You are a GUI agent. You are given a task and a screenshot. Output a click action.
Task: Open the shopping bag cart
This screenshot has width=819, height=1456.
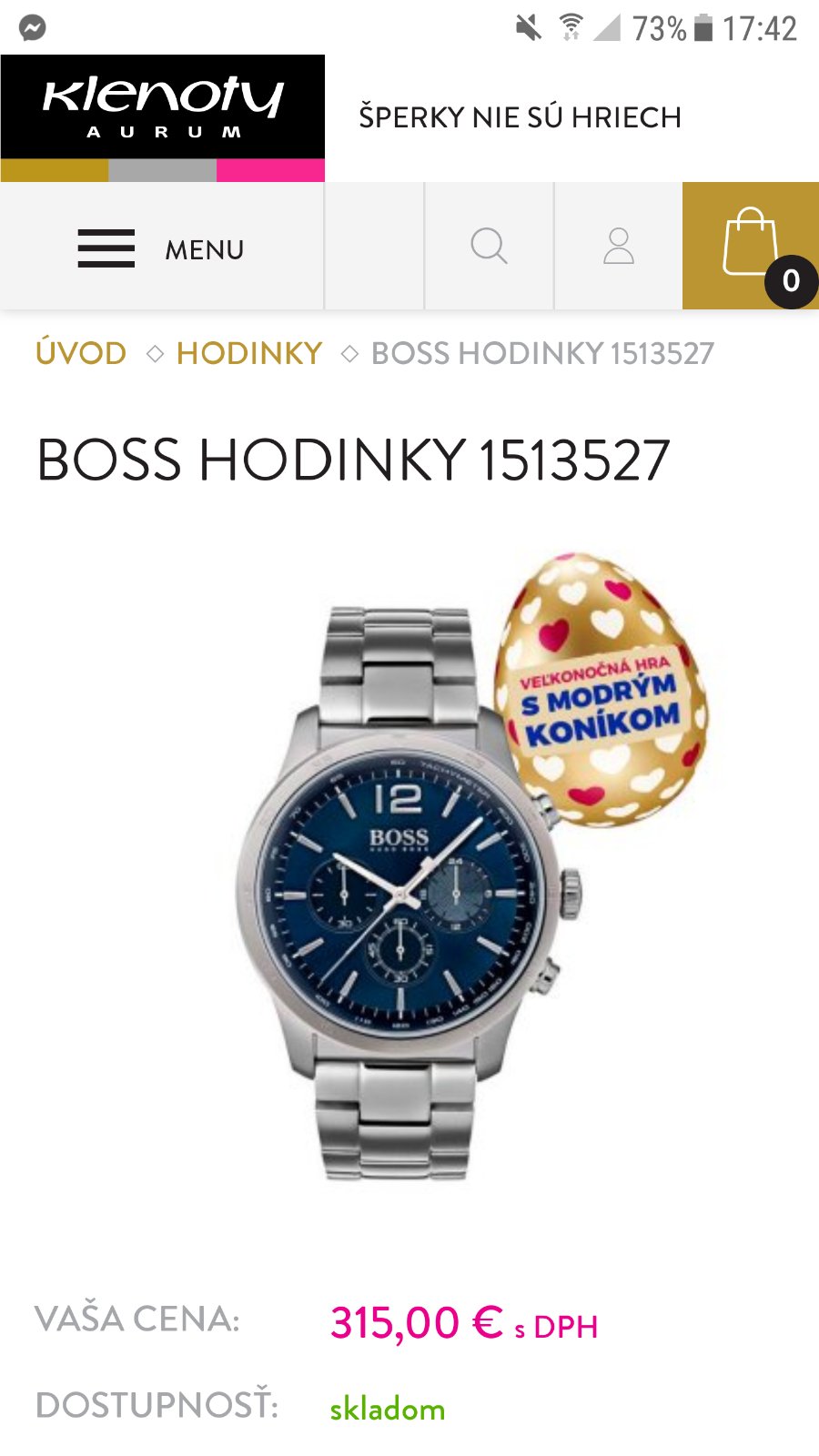click(751, 246)
